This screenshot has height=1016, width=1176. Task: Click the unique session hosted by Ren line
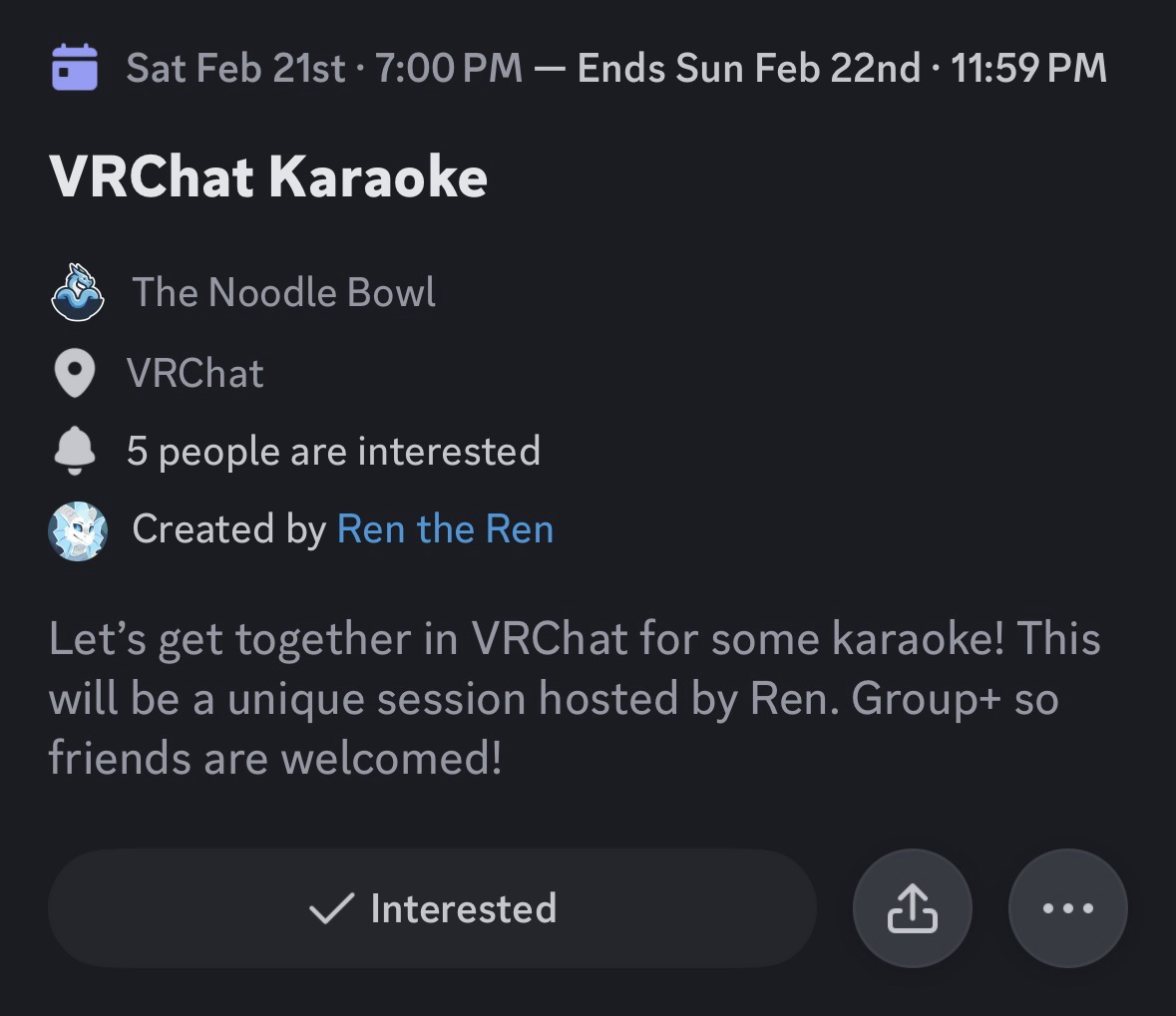553,699
